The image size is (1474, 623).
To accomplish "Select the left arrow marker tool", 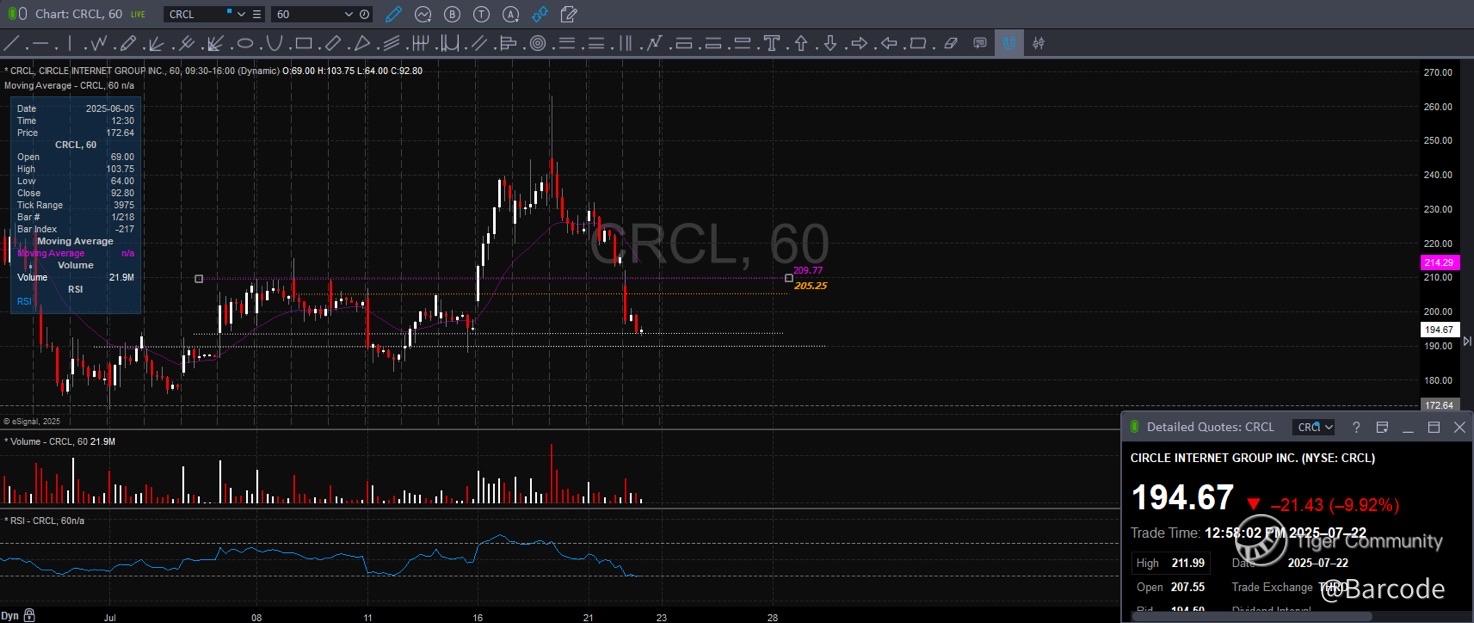I will [888, 43].
